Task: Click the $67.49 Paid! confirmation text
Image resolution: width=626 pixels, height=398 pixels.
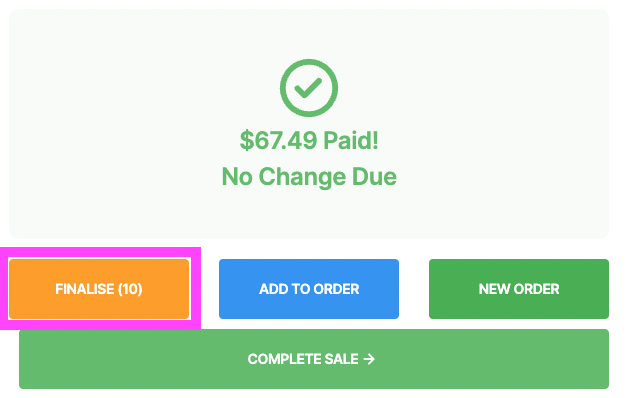Action: point(309,140)
